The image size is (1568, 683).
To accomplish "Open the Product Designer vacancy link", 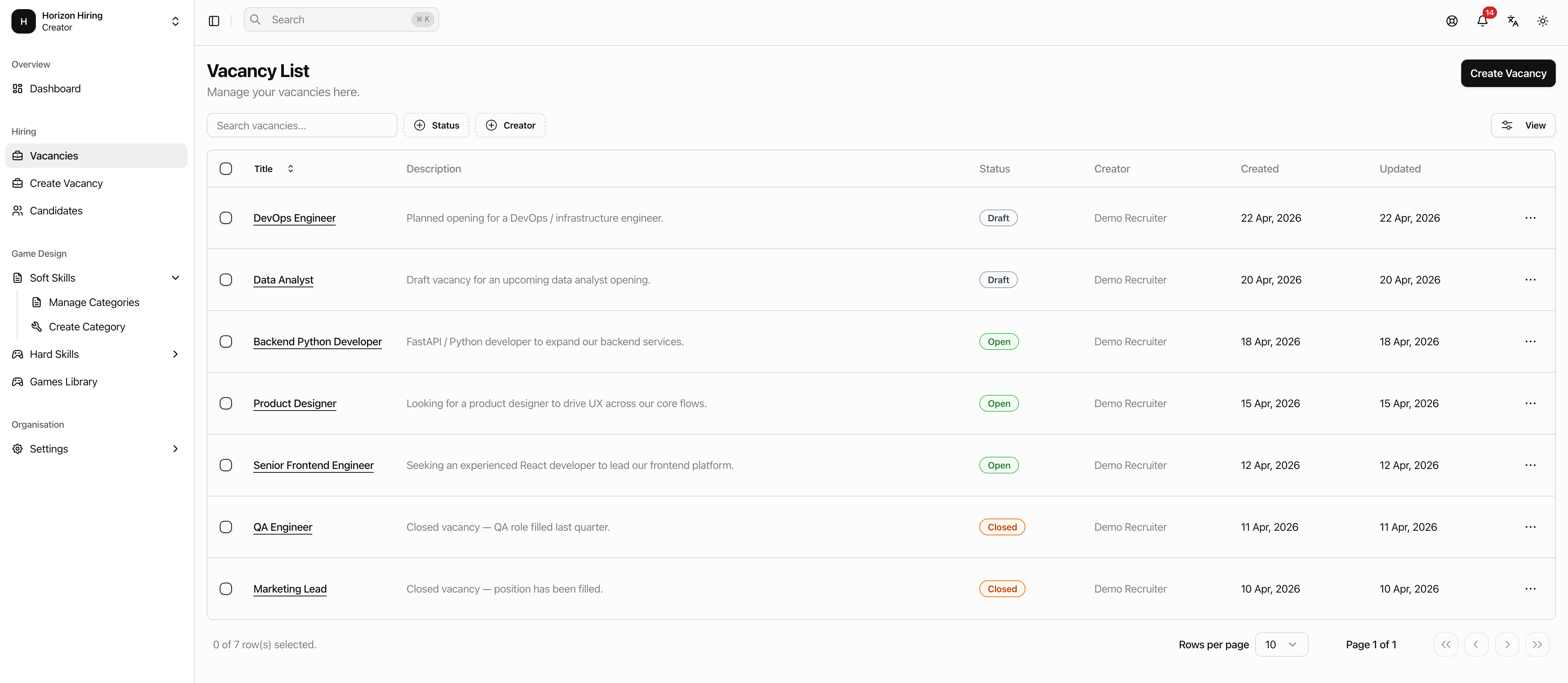I will (295, 404).
